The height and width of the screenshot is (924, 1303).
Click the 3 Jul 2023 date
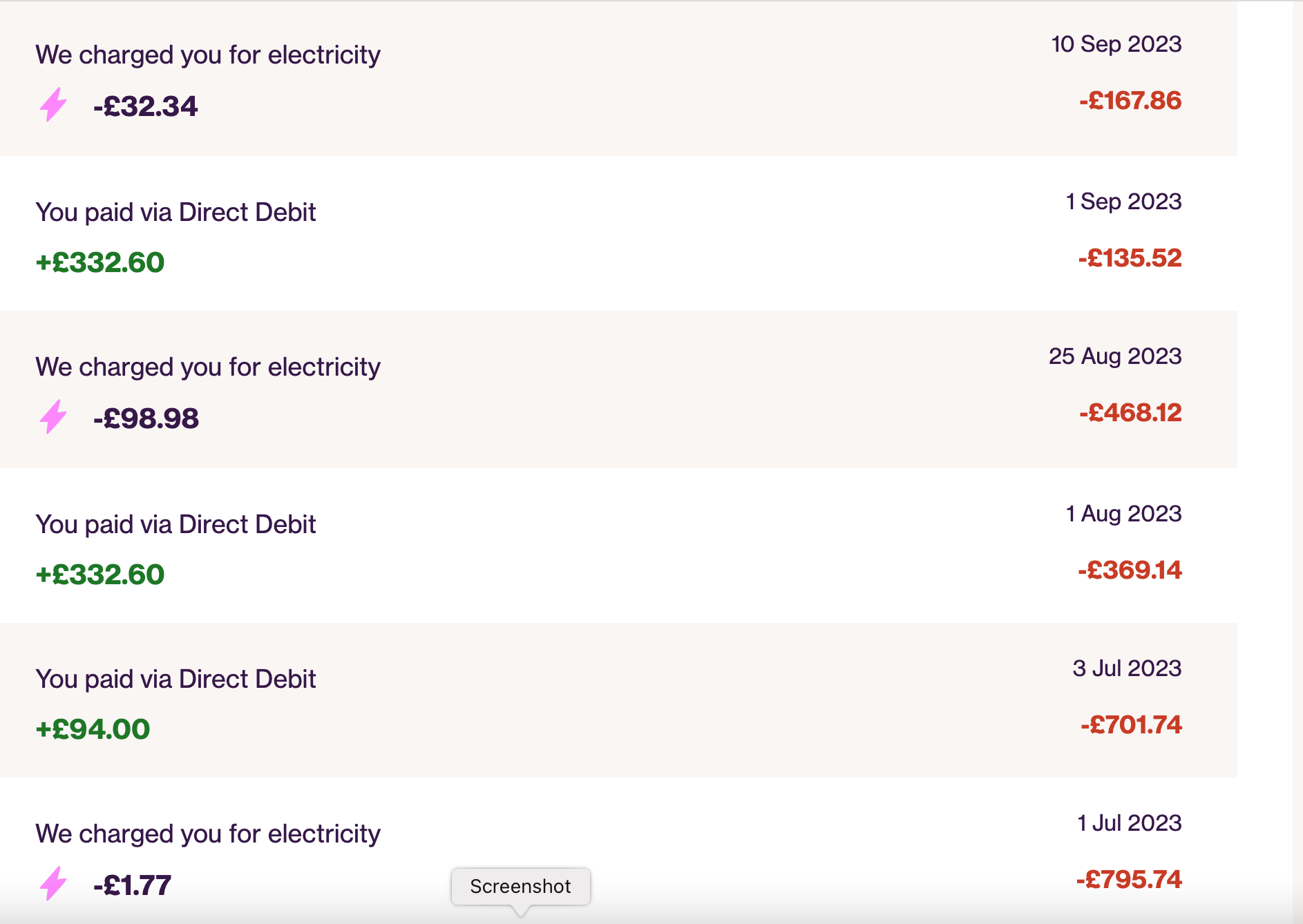(x=1127, y=668)
